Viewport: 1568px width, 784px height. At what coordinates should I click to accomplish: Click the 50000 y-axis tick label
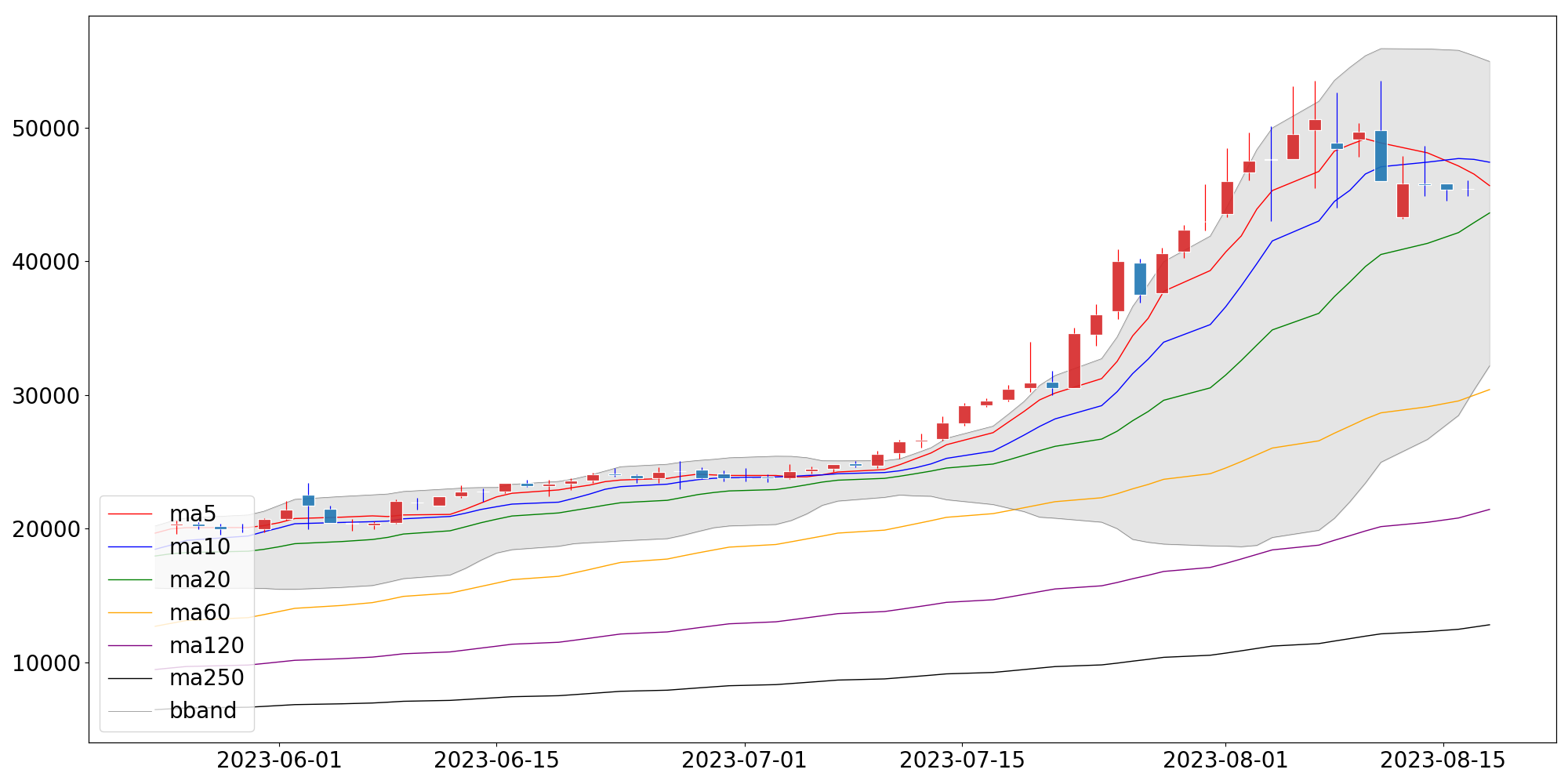[46, 129]
